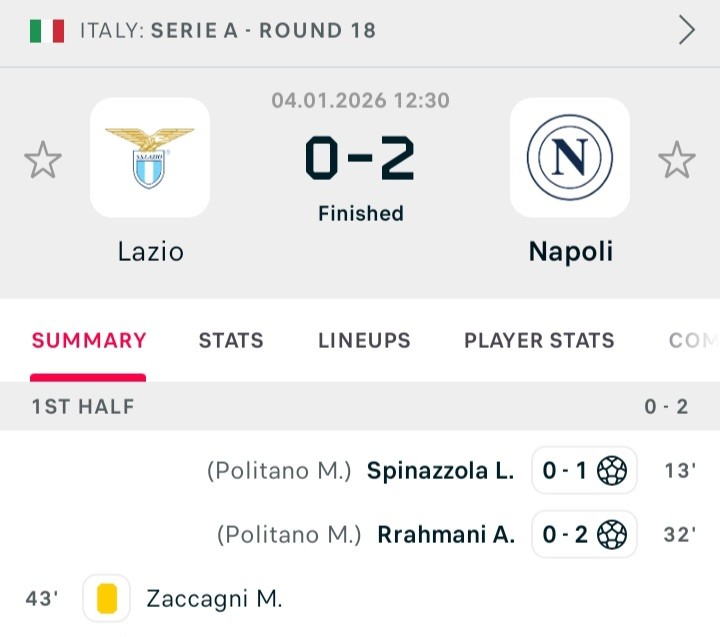Image resolution: width=720 pixels, height=637 pixels.
Task: Open the Stats tab
Action: click(x=231, y=341)
